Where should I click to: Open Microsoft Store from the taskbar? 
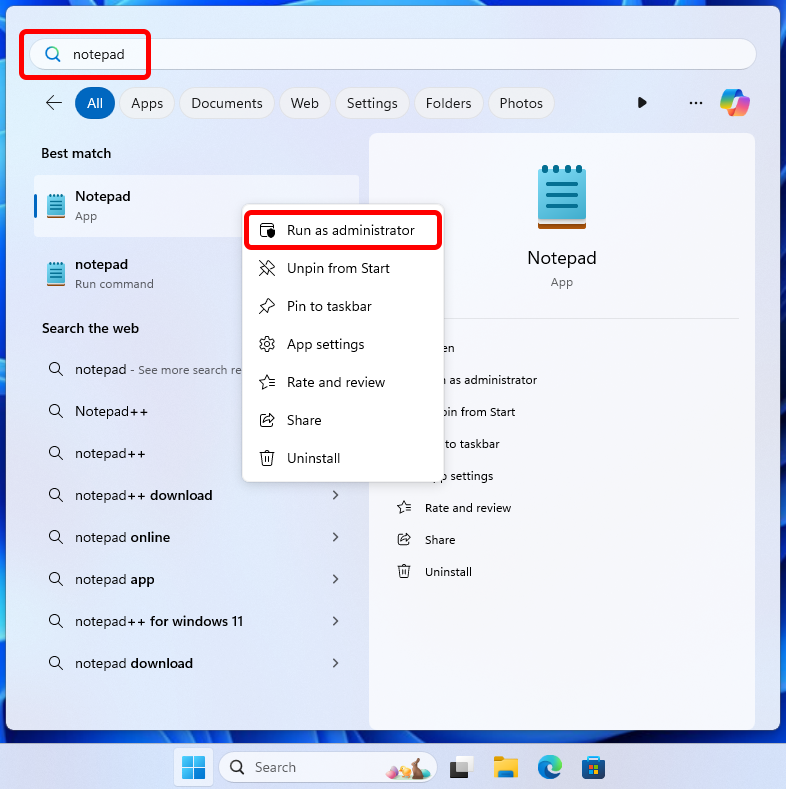point(594,767)
